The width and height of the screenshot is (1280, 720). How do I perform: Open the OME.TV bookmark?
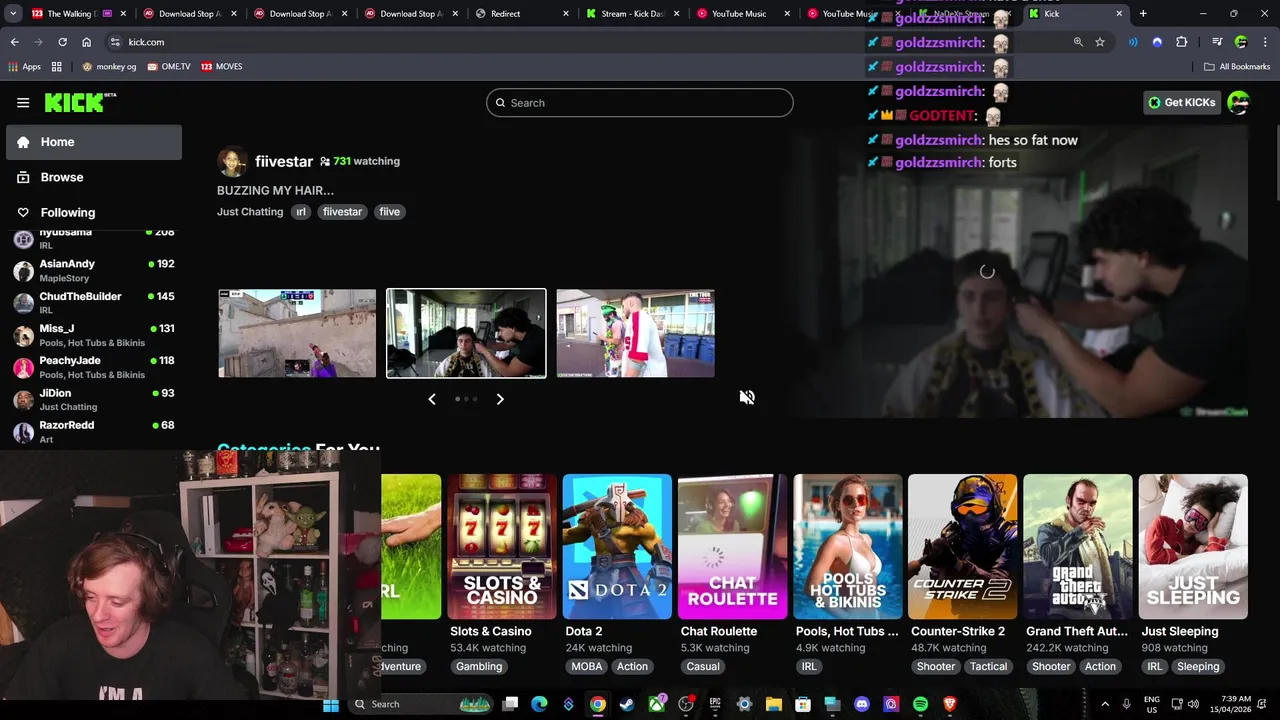click(168, 67)
